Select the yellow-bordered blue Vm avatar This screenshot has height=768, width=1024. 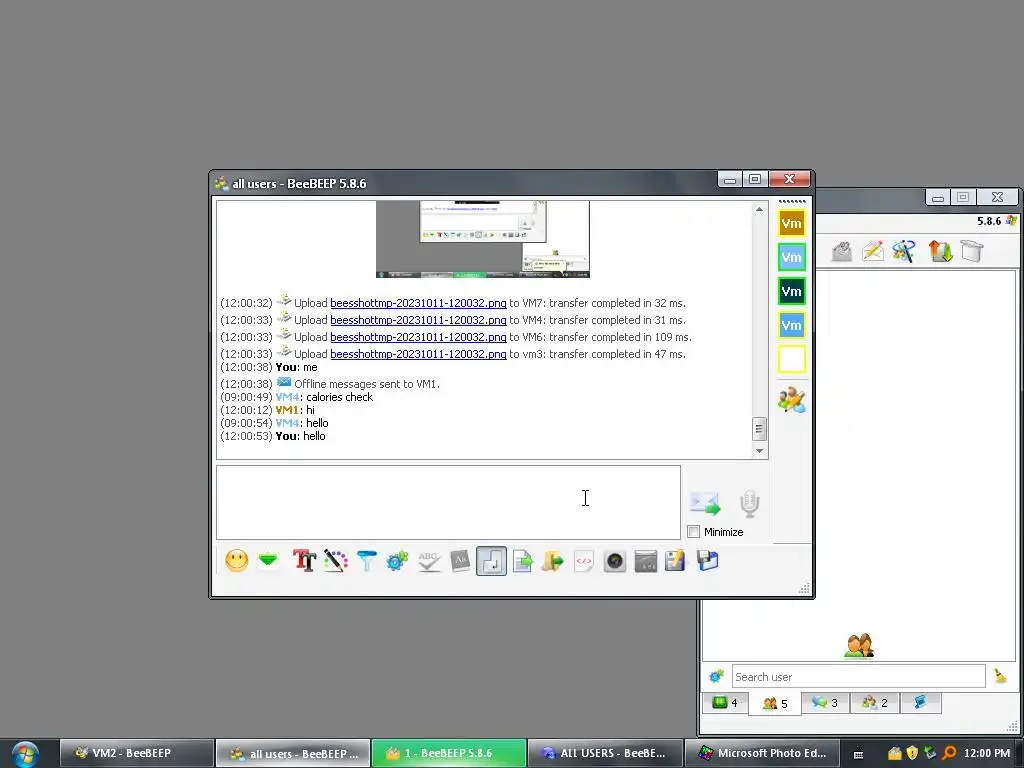click(792, 325)
